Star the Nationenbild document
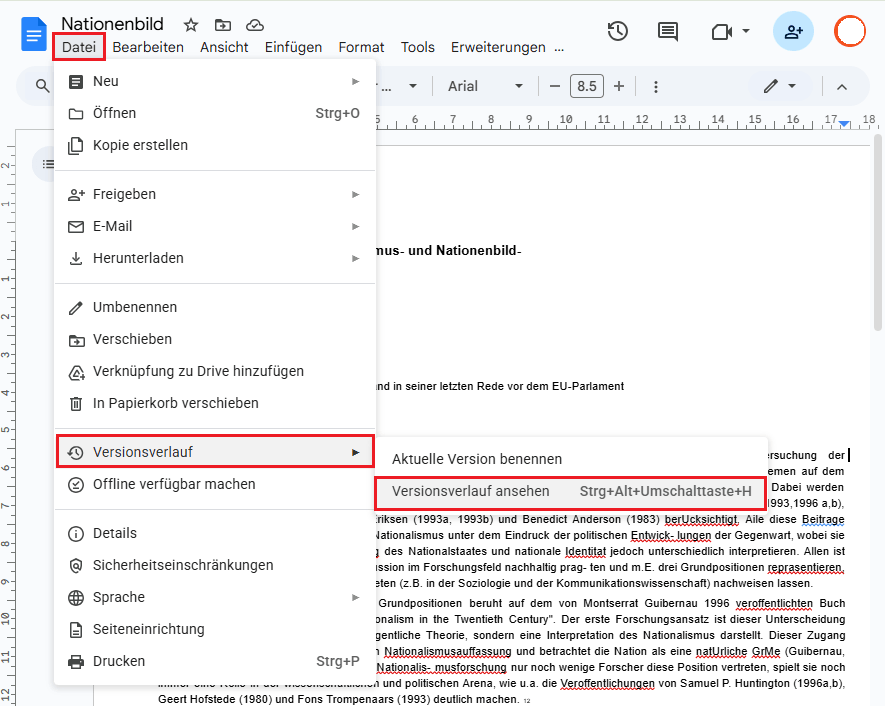 pos(191,25)
